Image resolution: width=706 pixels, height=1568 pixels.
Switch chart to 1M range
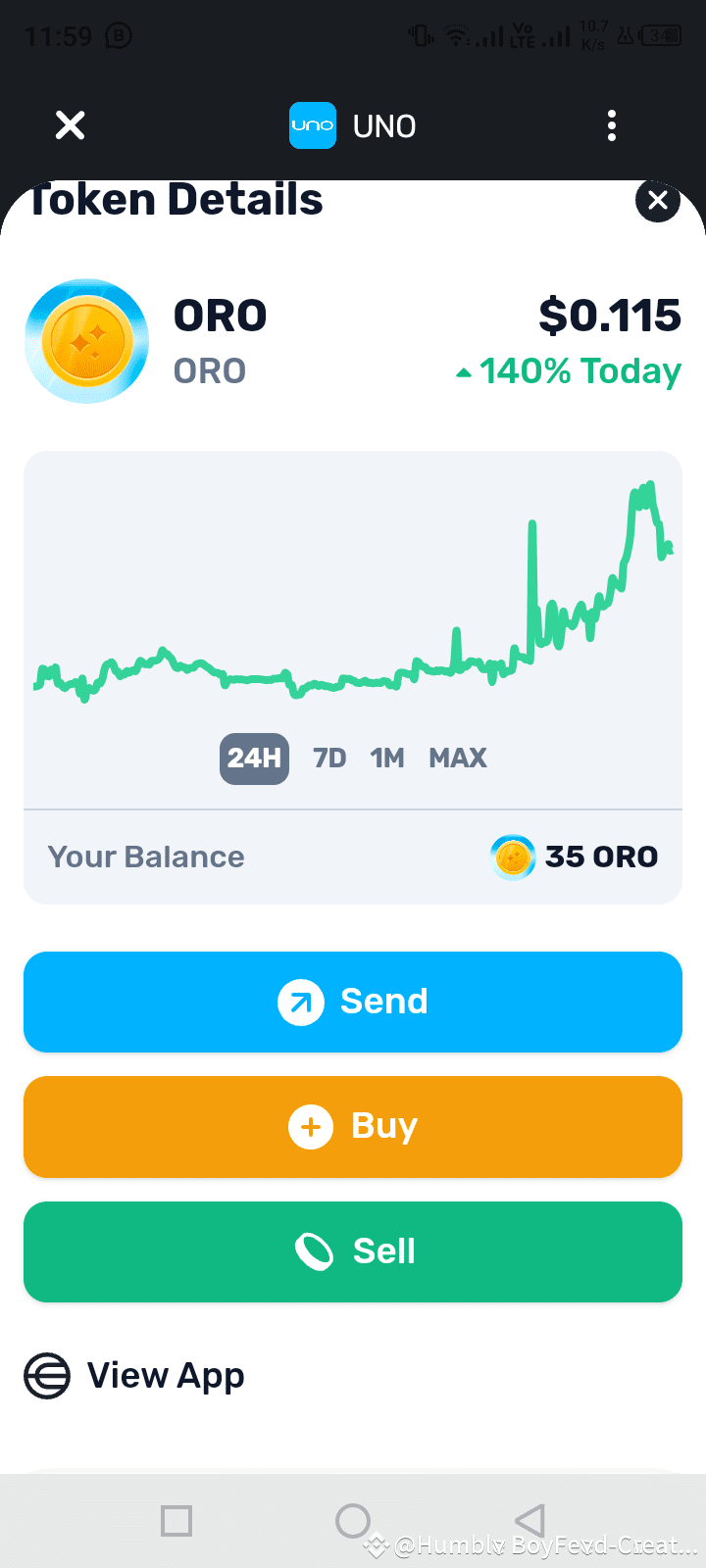point(387,759)
